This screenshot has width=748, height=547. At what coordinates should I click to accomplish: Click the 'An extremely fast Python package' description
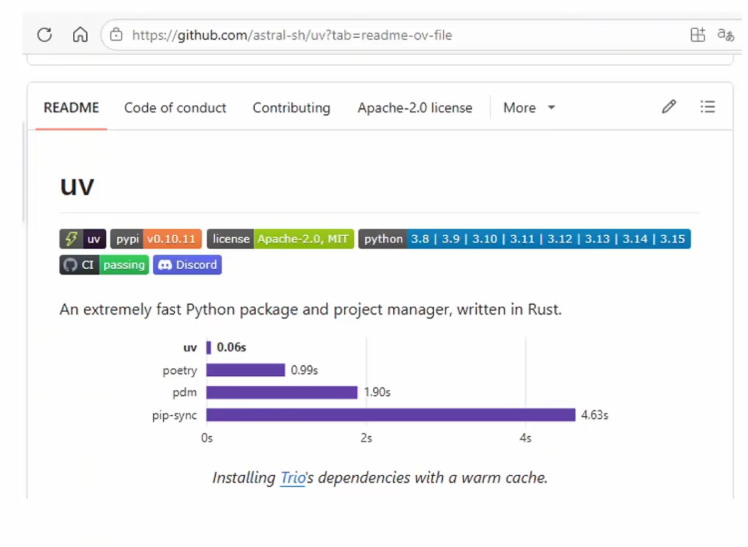click(311, 310)
